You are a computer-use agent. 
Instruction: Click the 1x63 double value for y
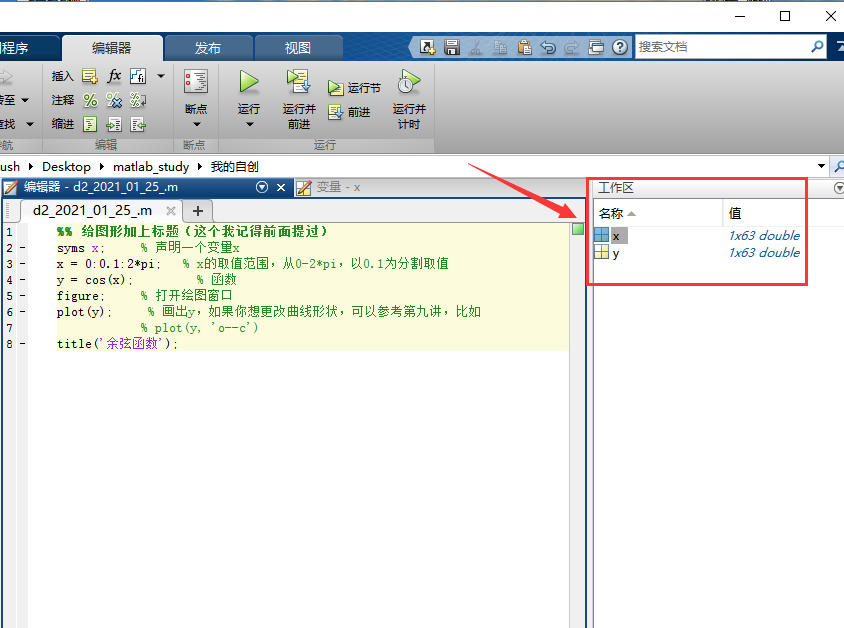click(764, 252)
